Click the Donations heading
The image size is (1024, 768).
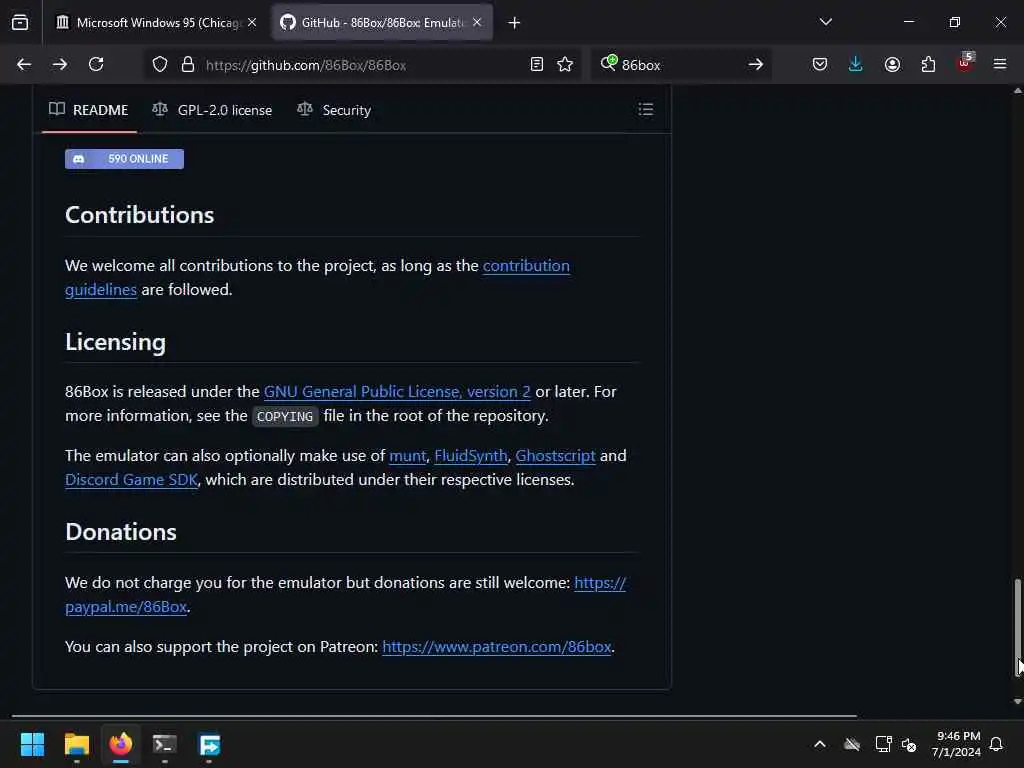coord(121,532)
